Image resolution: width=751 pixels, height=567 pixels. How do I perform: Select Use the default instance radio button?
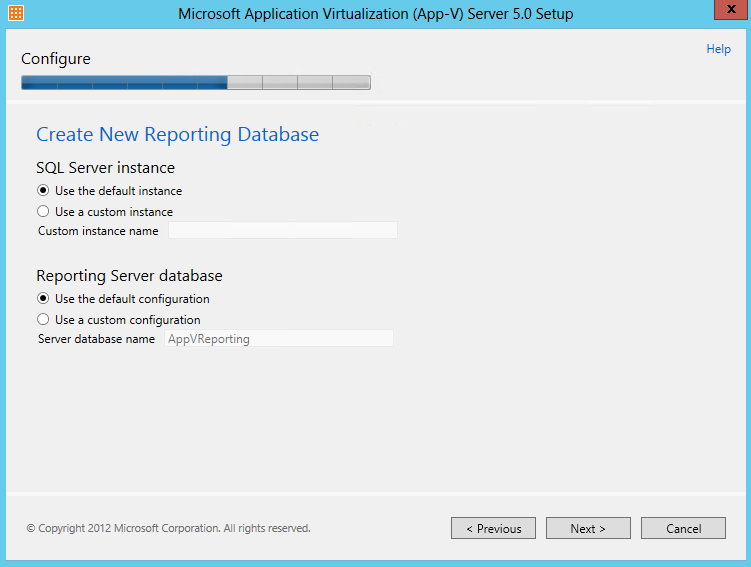43,191
